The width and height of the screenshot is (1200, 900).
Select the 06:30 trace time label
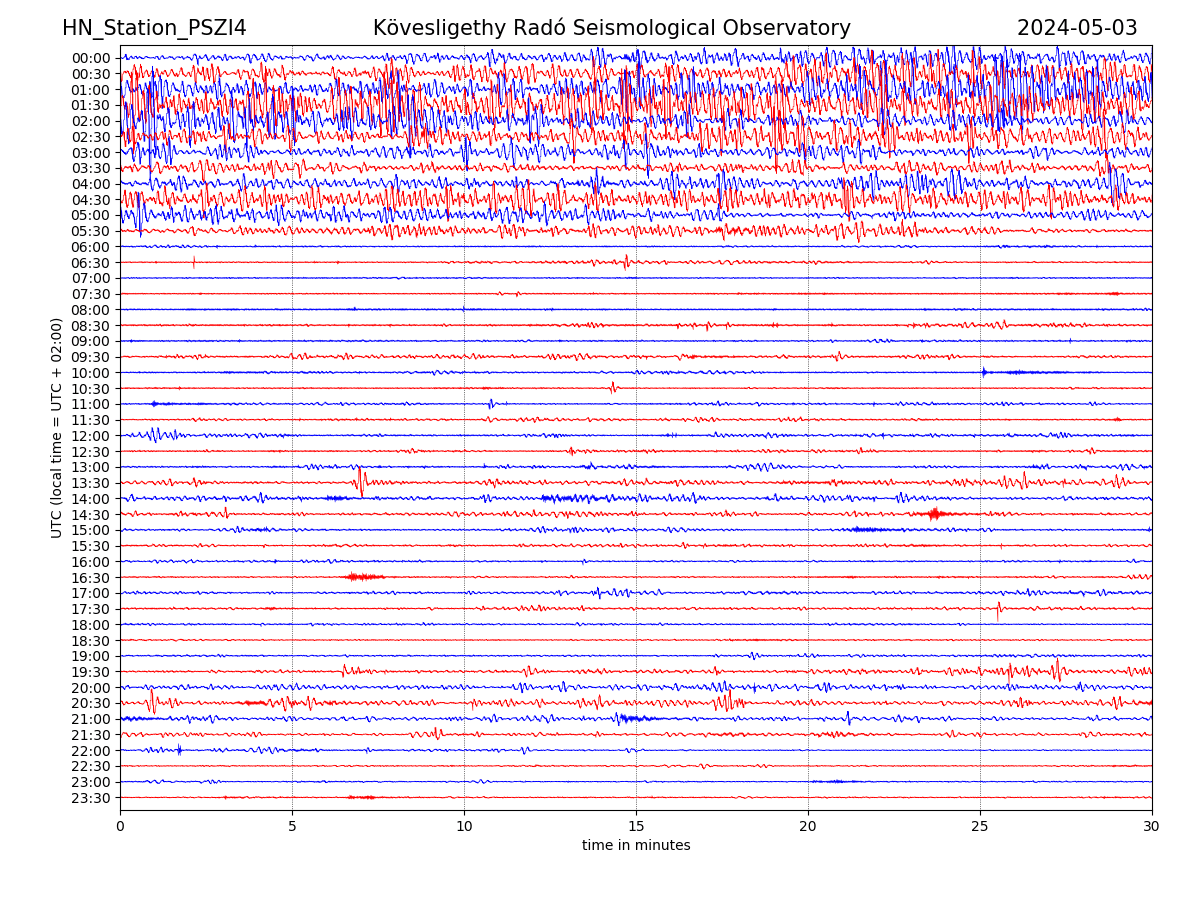tap(90, 263)
